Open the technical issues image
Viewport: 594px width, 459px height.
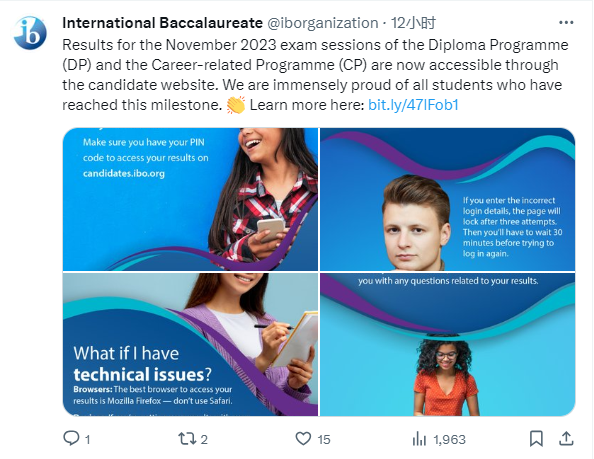[x=191, y=344]
